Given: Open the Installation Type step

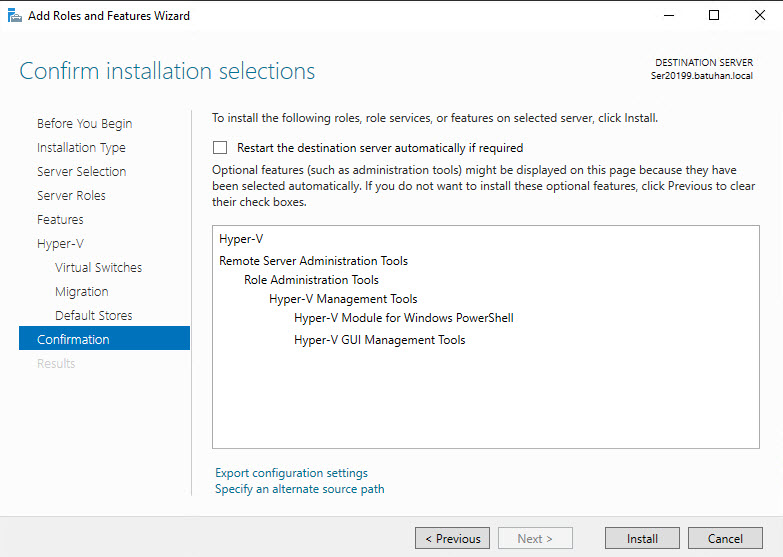Looking at the screenshot, I should click(81, 148).
